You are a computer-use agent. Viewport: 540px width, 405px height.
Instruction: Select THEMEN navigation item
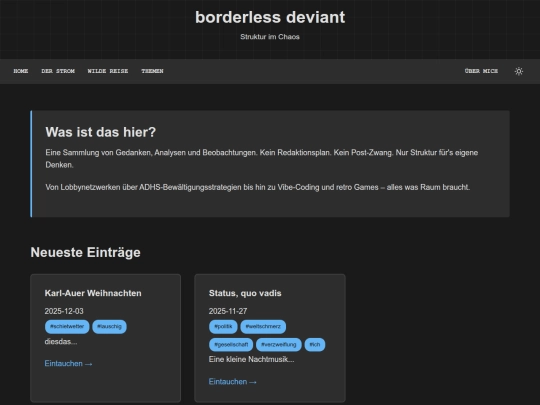coord(152,71)
